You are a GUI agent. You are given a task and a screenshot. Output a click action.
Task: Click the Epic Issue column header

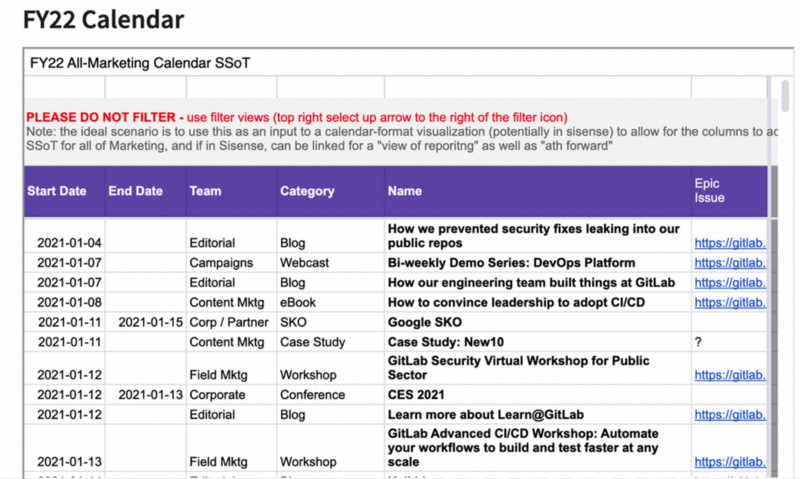point(709,191)
